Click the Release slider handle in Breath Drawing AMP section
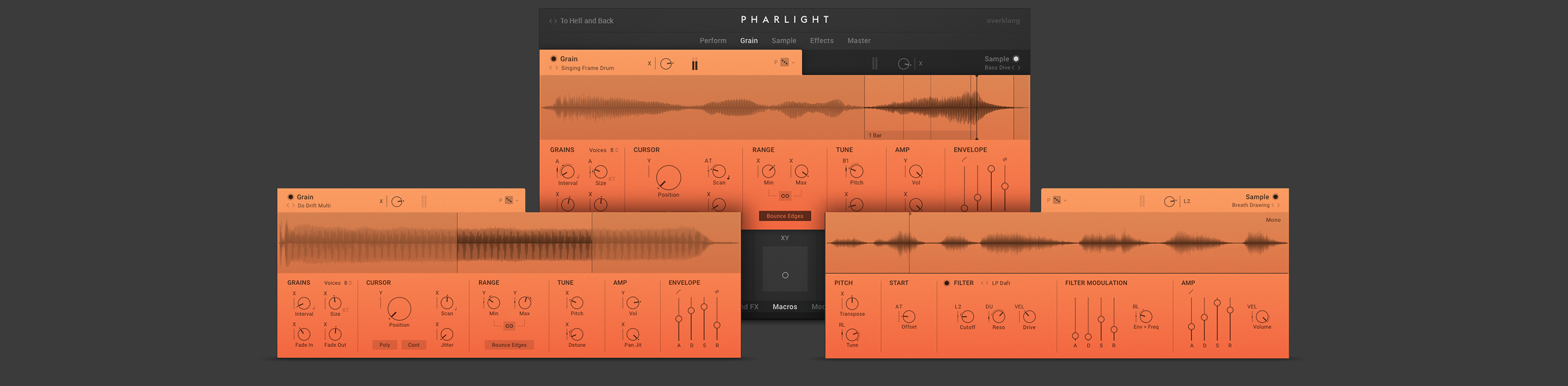Viewport: 1568px width, 386px height. [1230, 310]
